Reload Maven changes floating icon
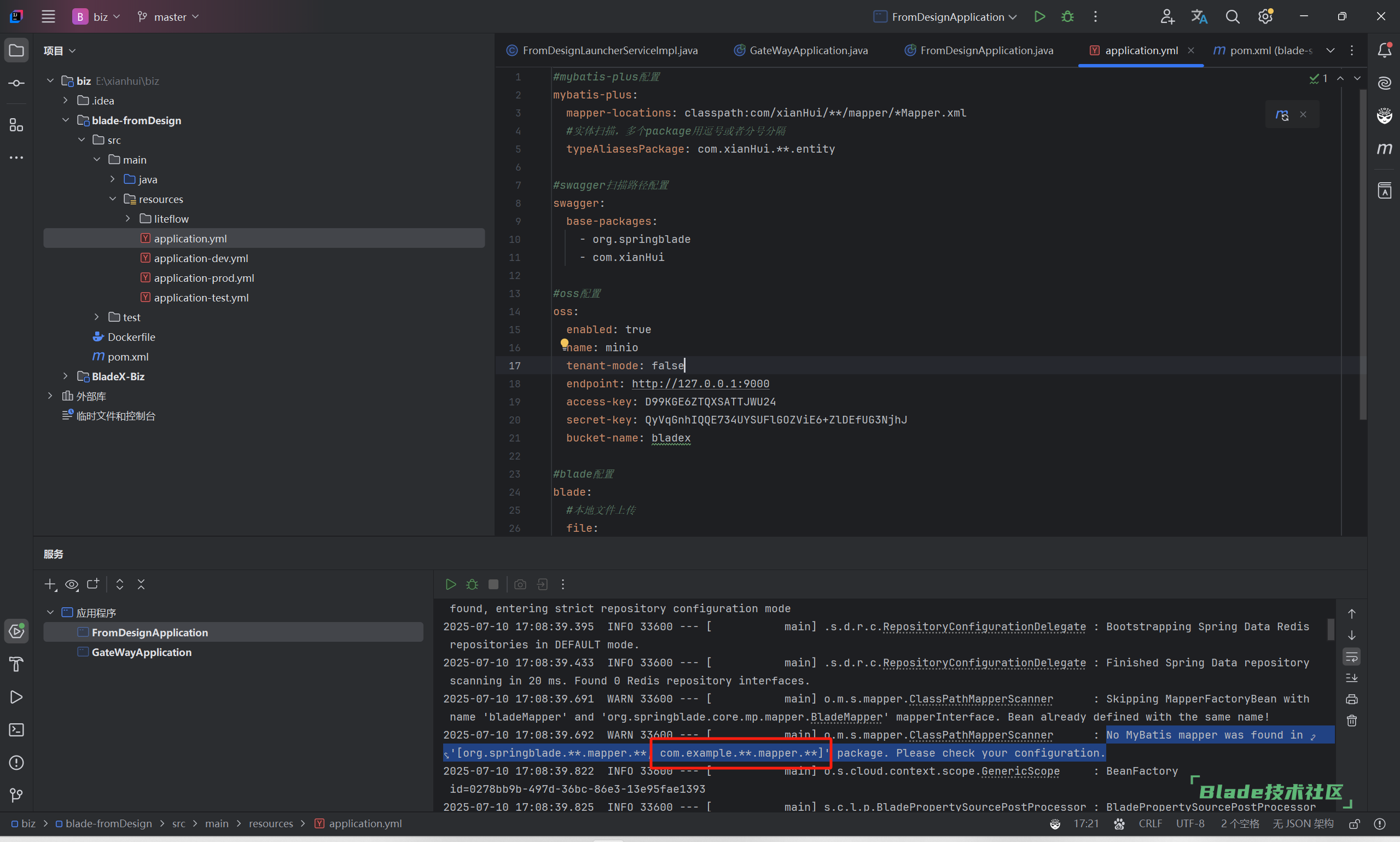Screen dimensions: 1400x842 tap(1281, 114)
